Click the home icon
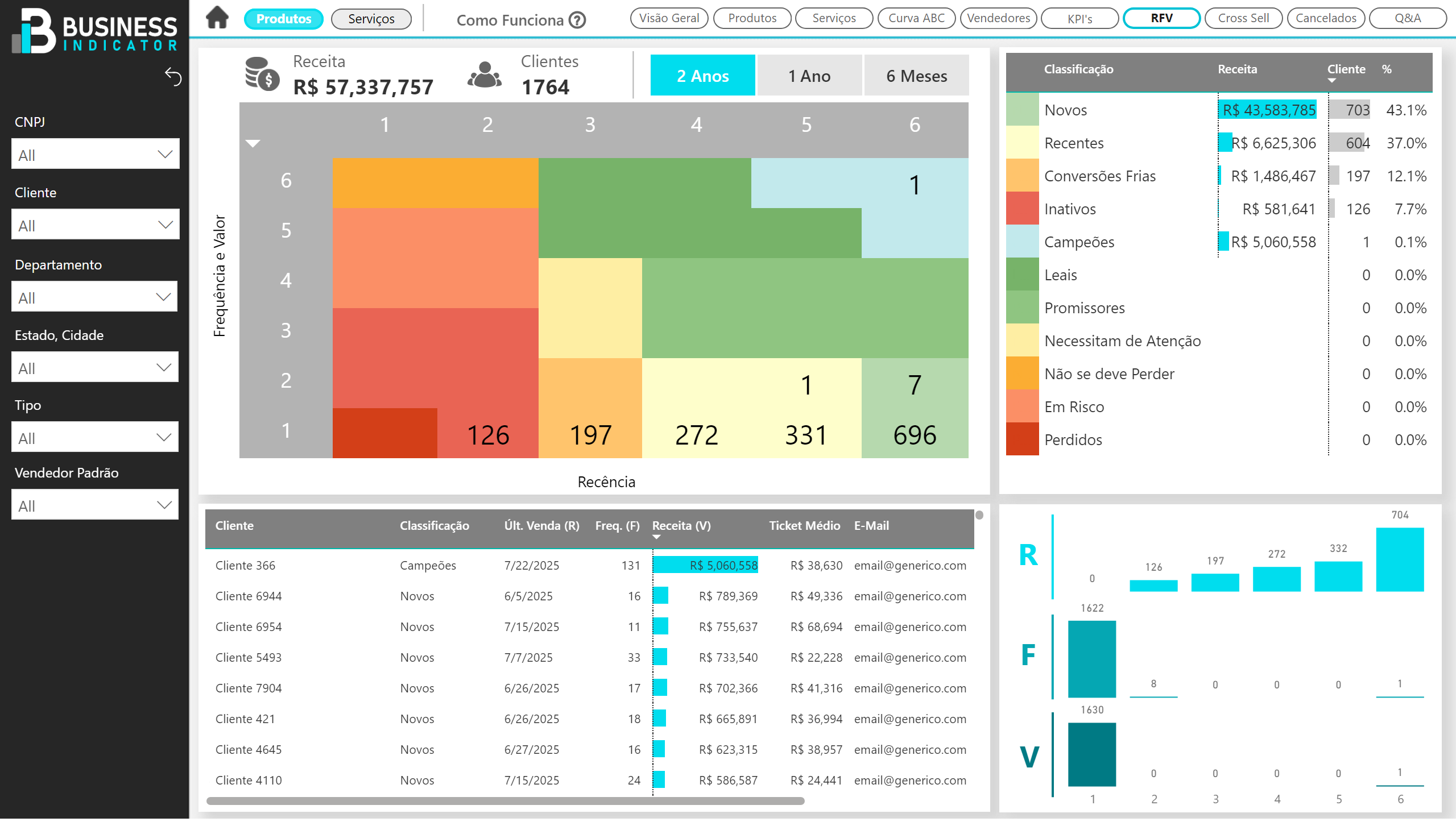The height and width of the screenshot is (830, 1456). click(x=217, y=18)
